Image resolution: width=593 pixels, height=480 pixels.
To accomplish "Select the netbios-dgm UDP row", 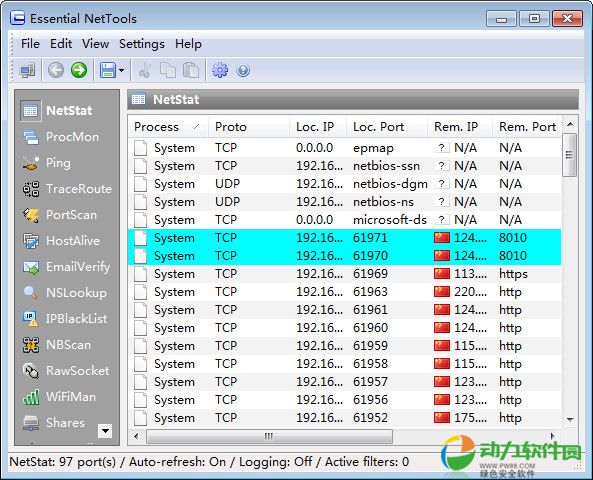I will [345, 184].
